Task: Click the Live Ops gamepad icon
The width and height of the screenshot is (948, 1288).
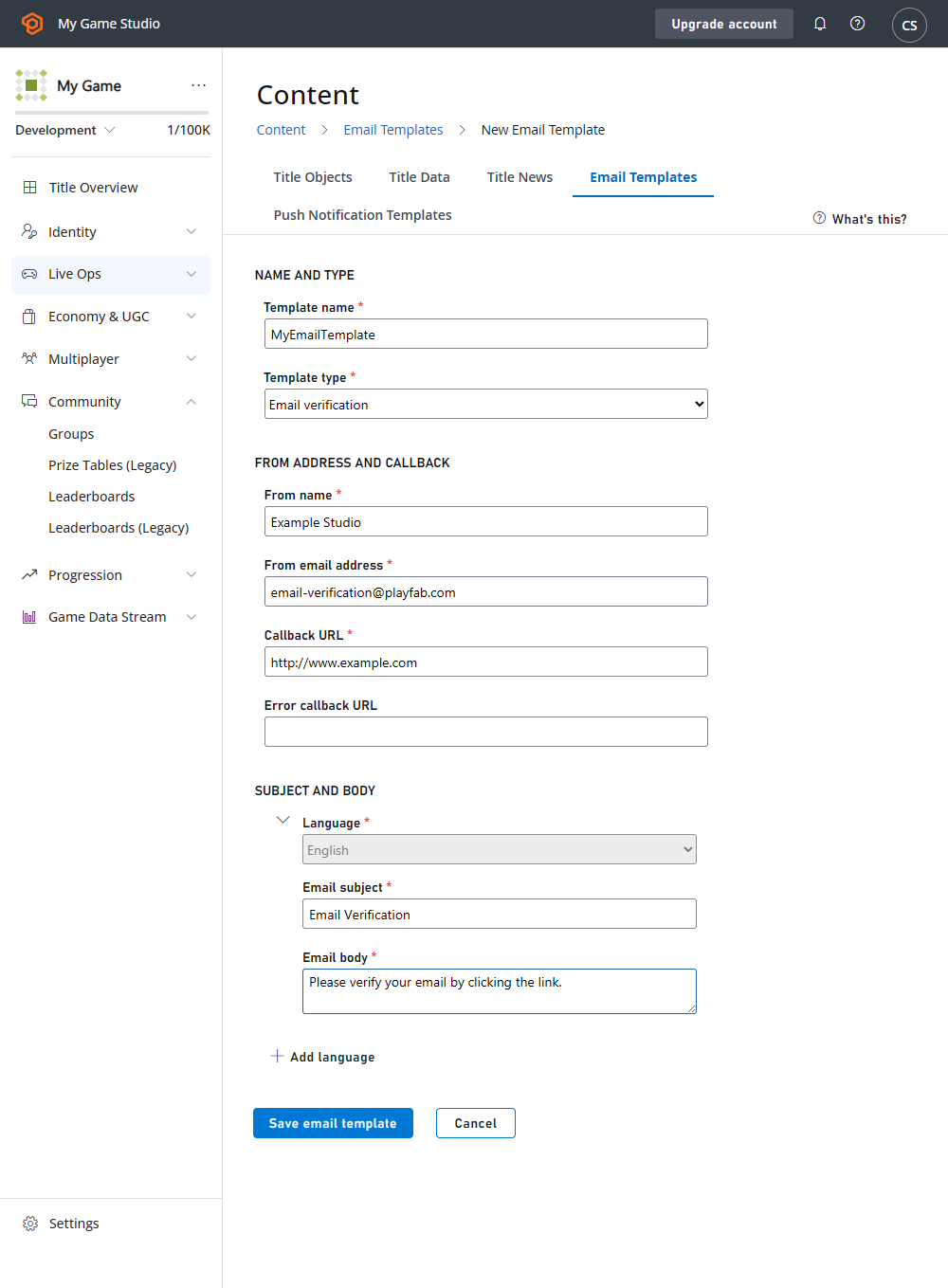Action: pos(29,274)
